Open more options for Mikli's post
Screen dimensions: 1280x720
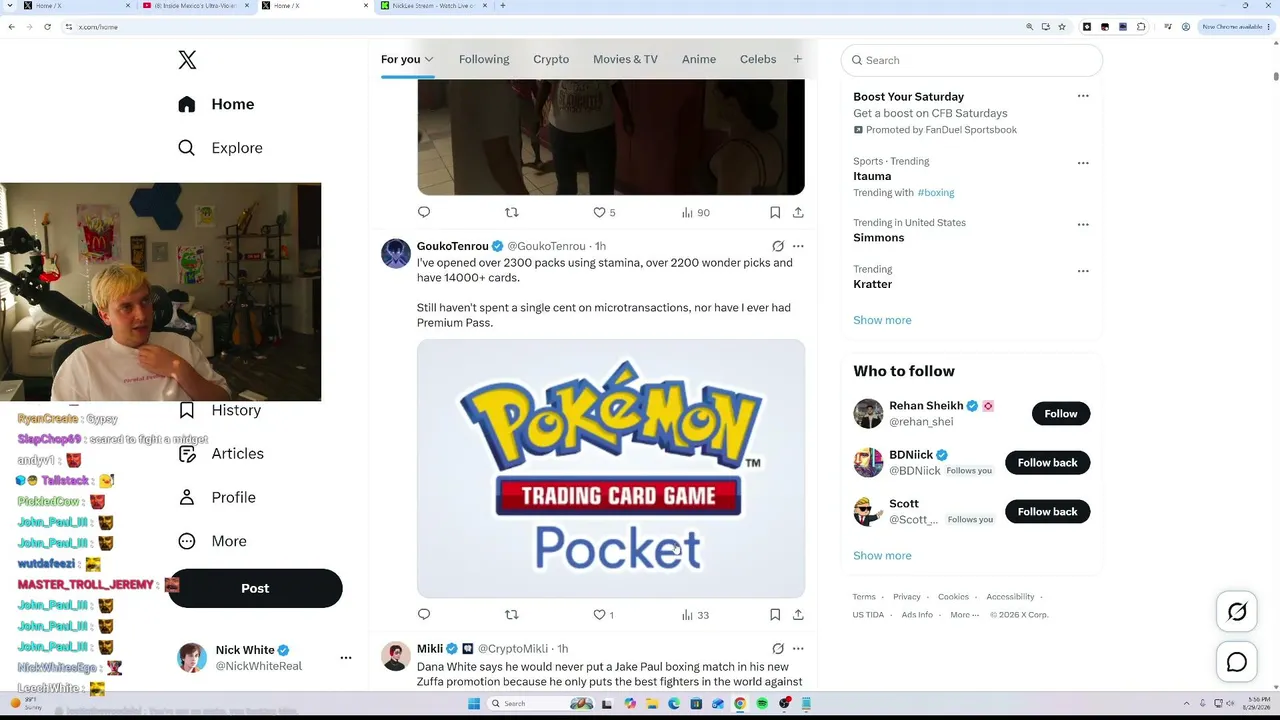[798, 649]
